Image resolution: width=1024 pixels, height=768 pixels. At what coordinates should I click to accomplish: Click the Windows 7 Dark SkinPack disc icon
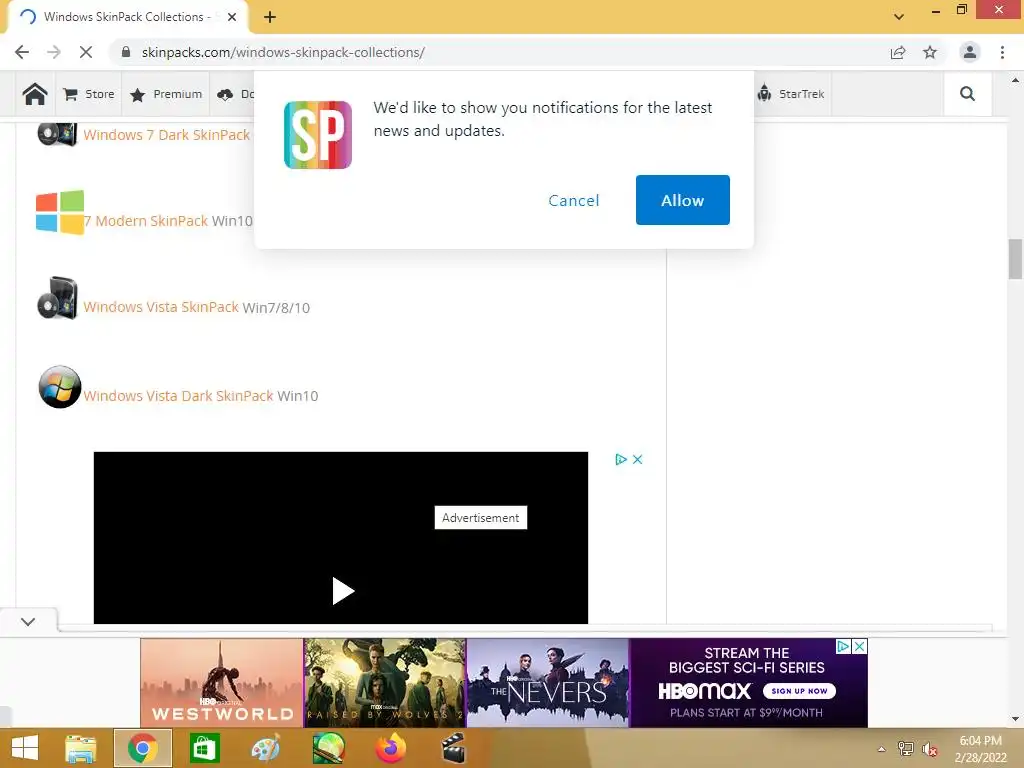[57, 134]
